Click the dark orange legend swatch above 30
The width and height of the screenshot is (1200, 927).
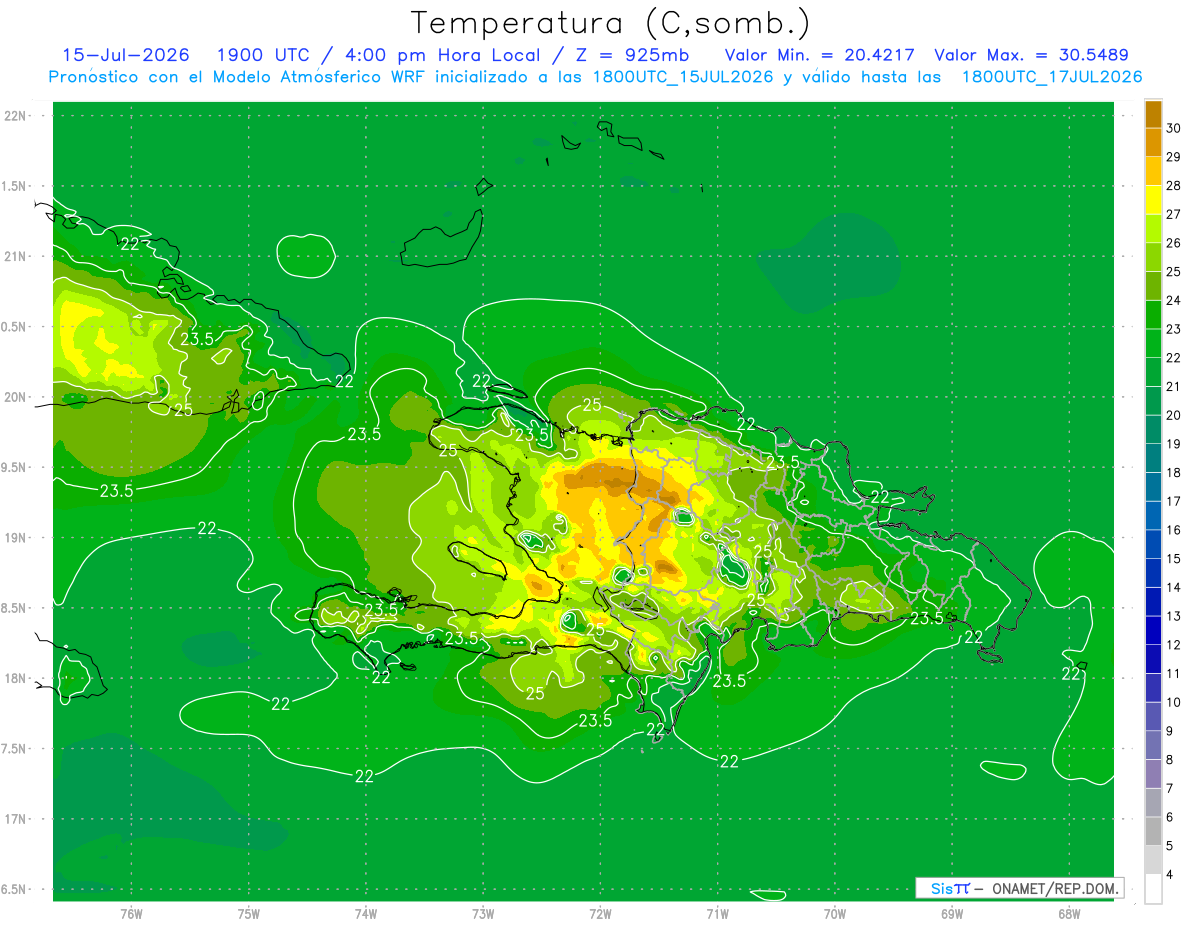pyautogui.click(x=1153, y=114)
